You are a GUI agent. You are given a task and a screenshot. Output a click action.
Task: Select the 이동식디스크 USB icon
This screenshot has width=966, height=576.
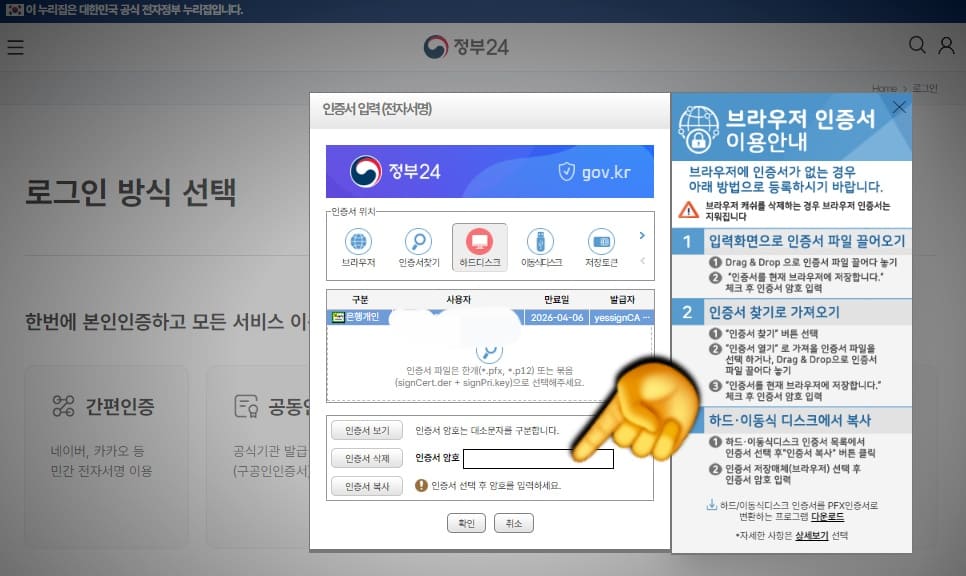[541, 241]
